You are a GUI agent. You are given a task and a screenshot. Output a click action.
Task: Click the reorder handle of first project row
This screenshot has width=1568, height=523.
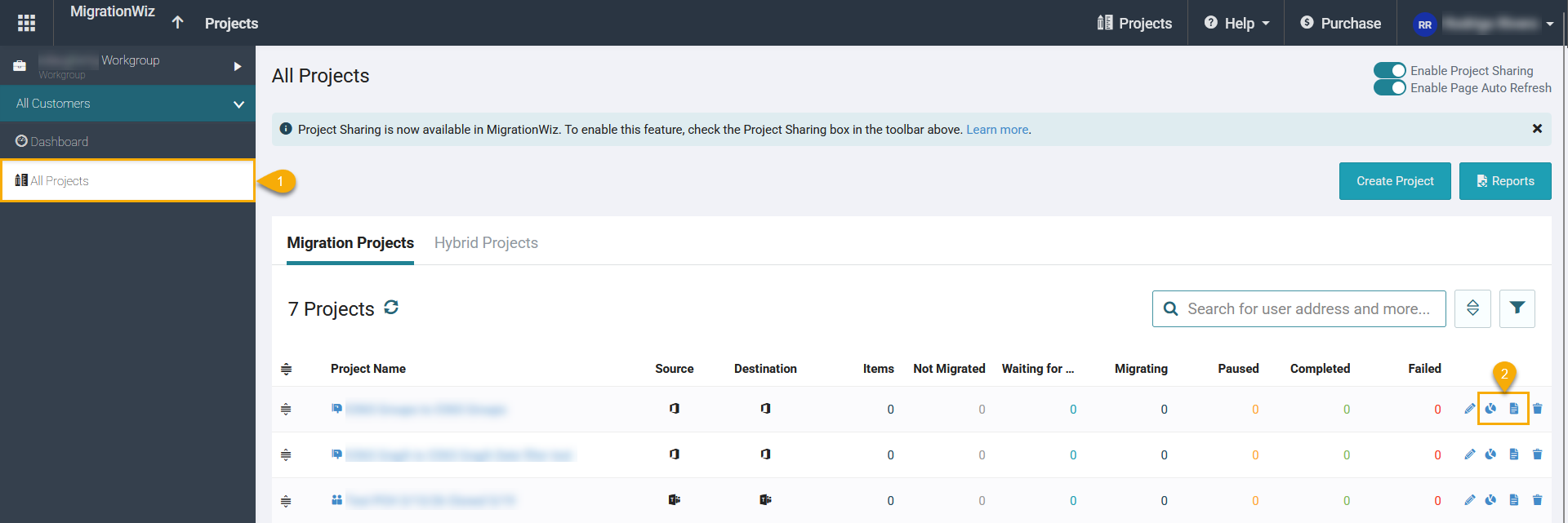coord(286,409)
